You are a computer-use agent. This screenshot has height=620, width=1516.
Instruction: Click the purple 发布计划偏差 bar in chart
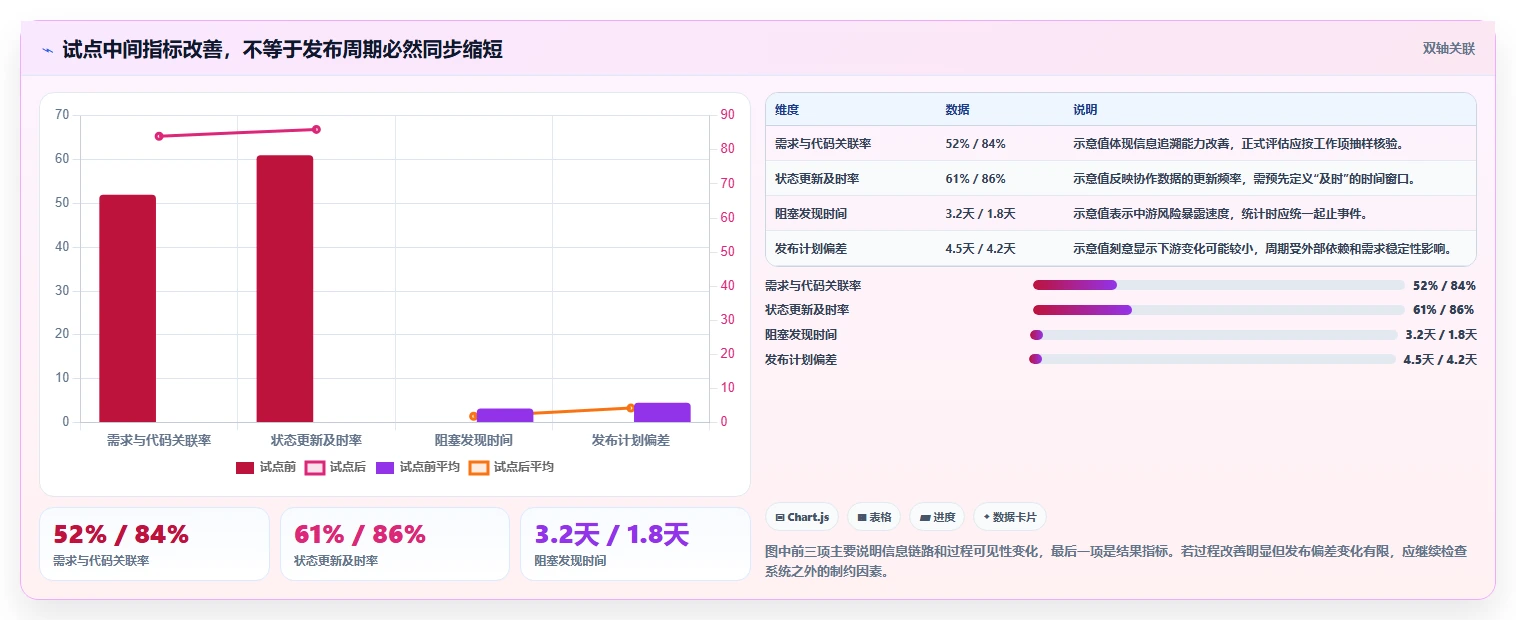[x=662, y=412]
